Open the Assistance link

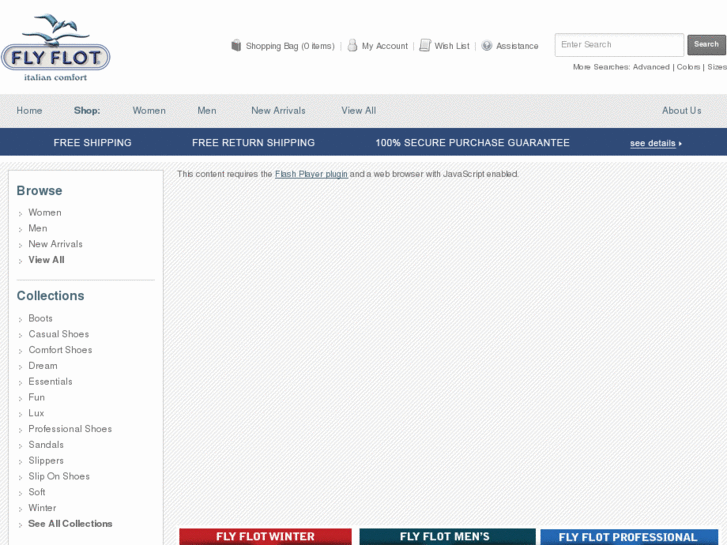[x=517, y=46]
